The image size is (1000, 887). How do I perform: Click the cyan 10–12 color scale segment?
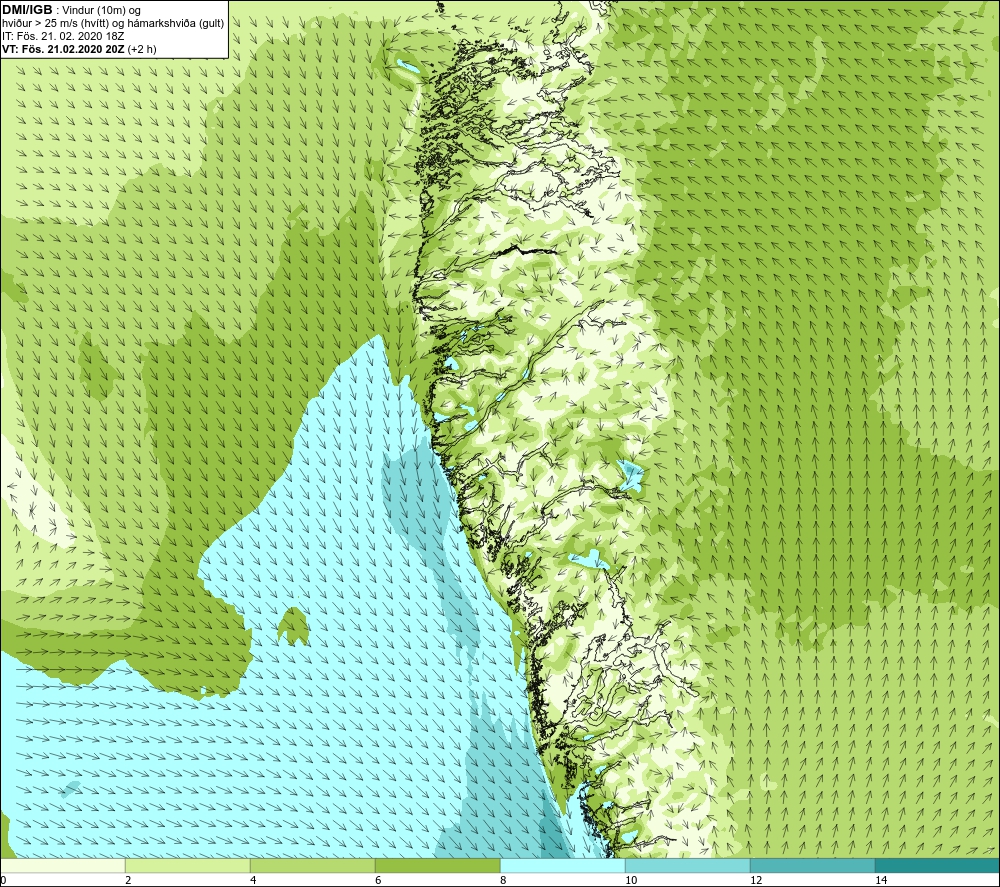tap(688, 865)
